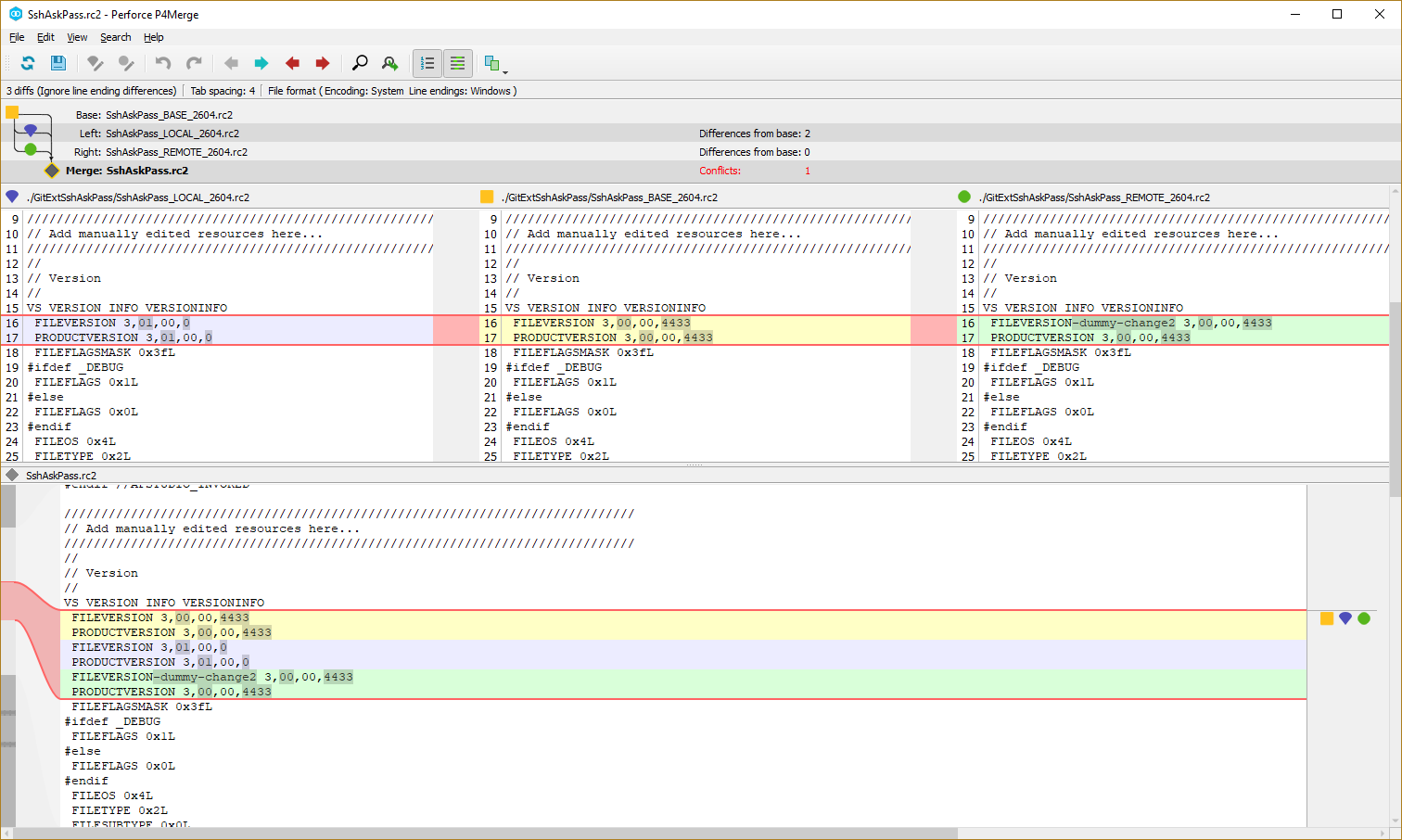Redo the last undone change
Viewport: 1402px width, 840px height.
click(x=194, y=63)
